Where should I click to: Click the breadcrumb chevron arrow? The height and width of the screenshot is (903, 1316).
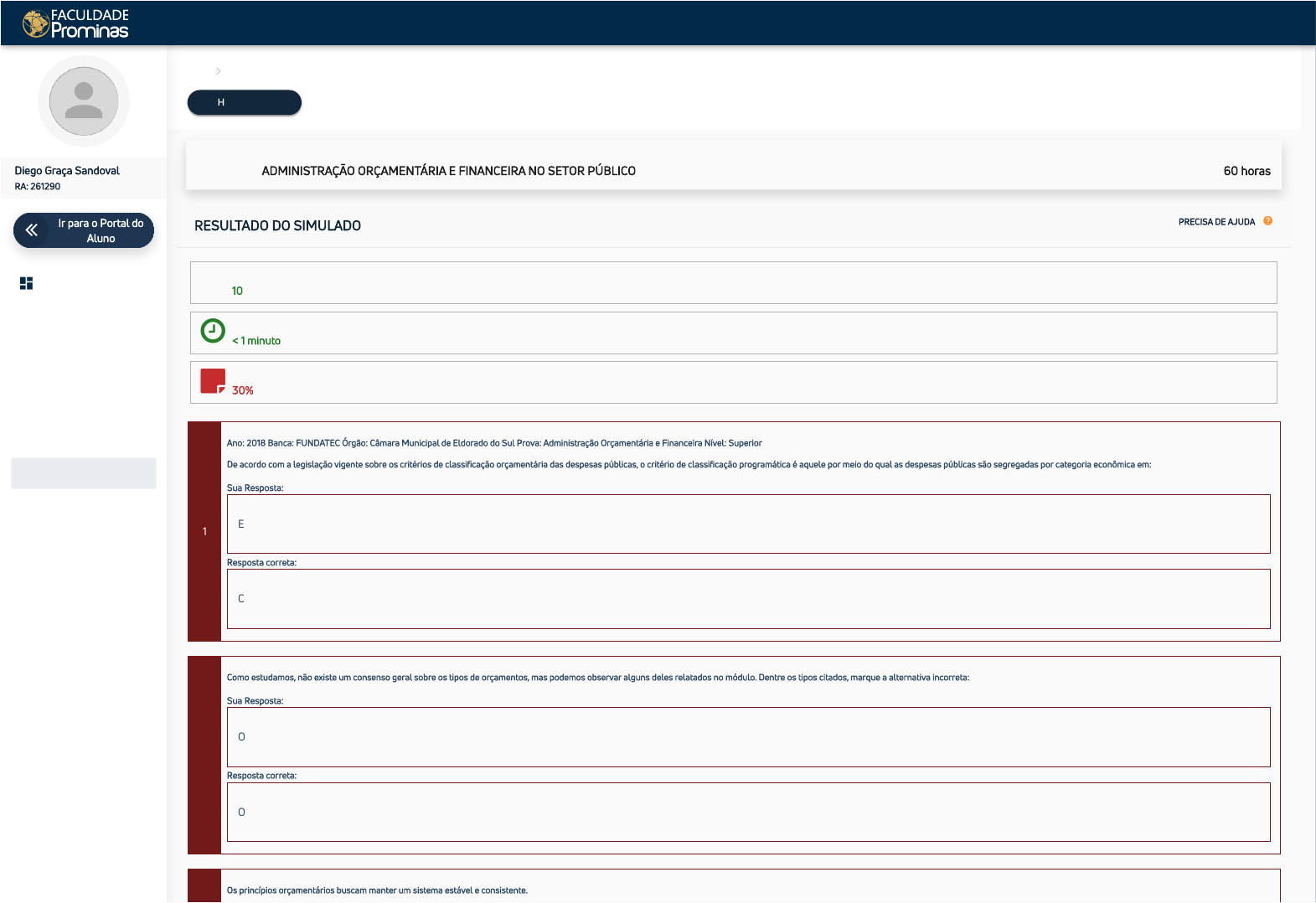pyautogui.click(x=219, y=71)
